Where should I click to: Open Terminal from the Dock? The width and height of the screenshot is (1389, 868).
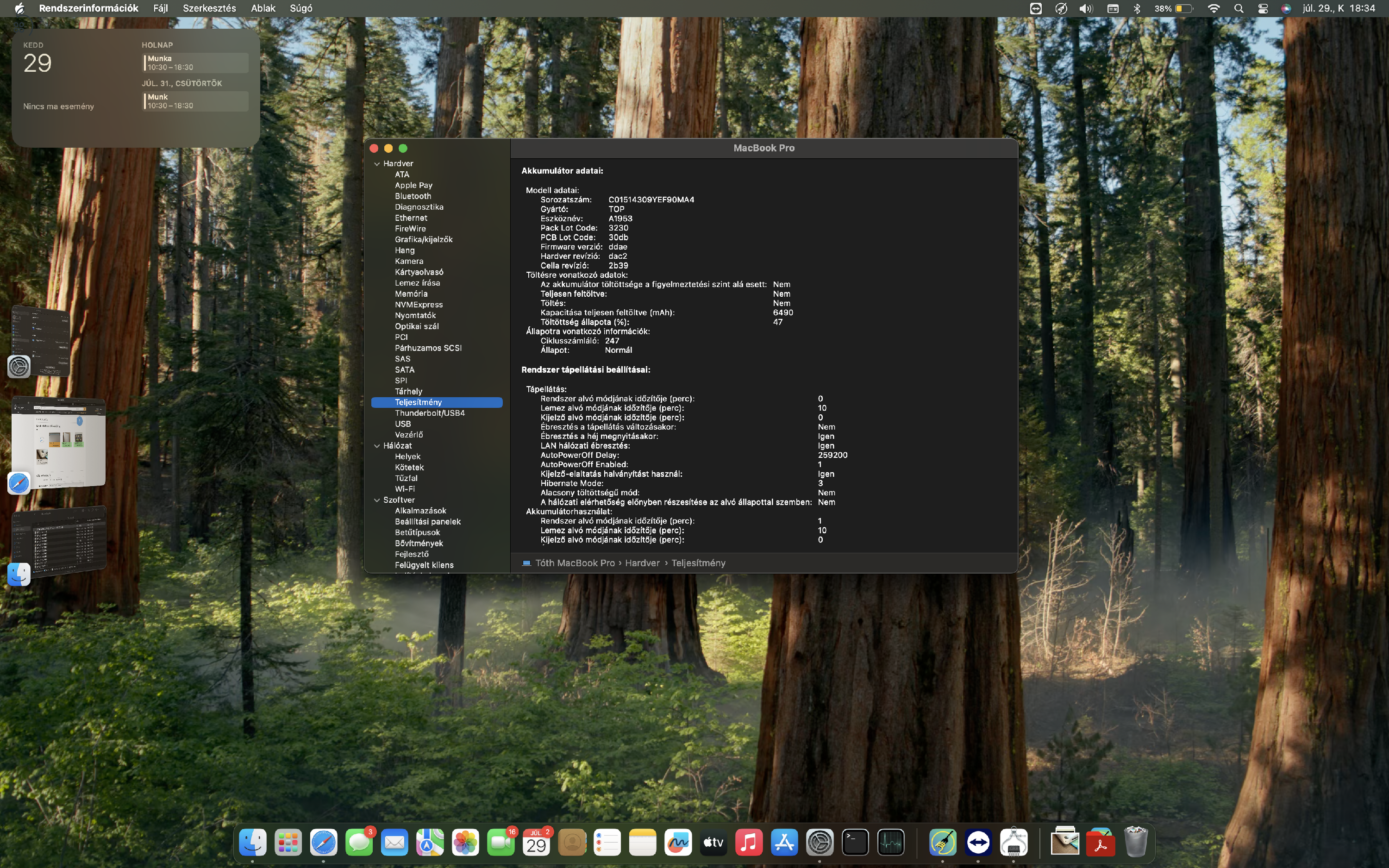pos(855,842)
